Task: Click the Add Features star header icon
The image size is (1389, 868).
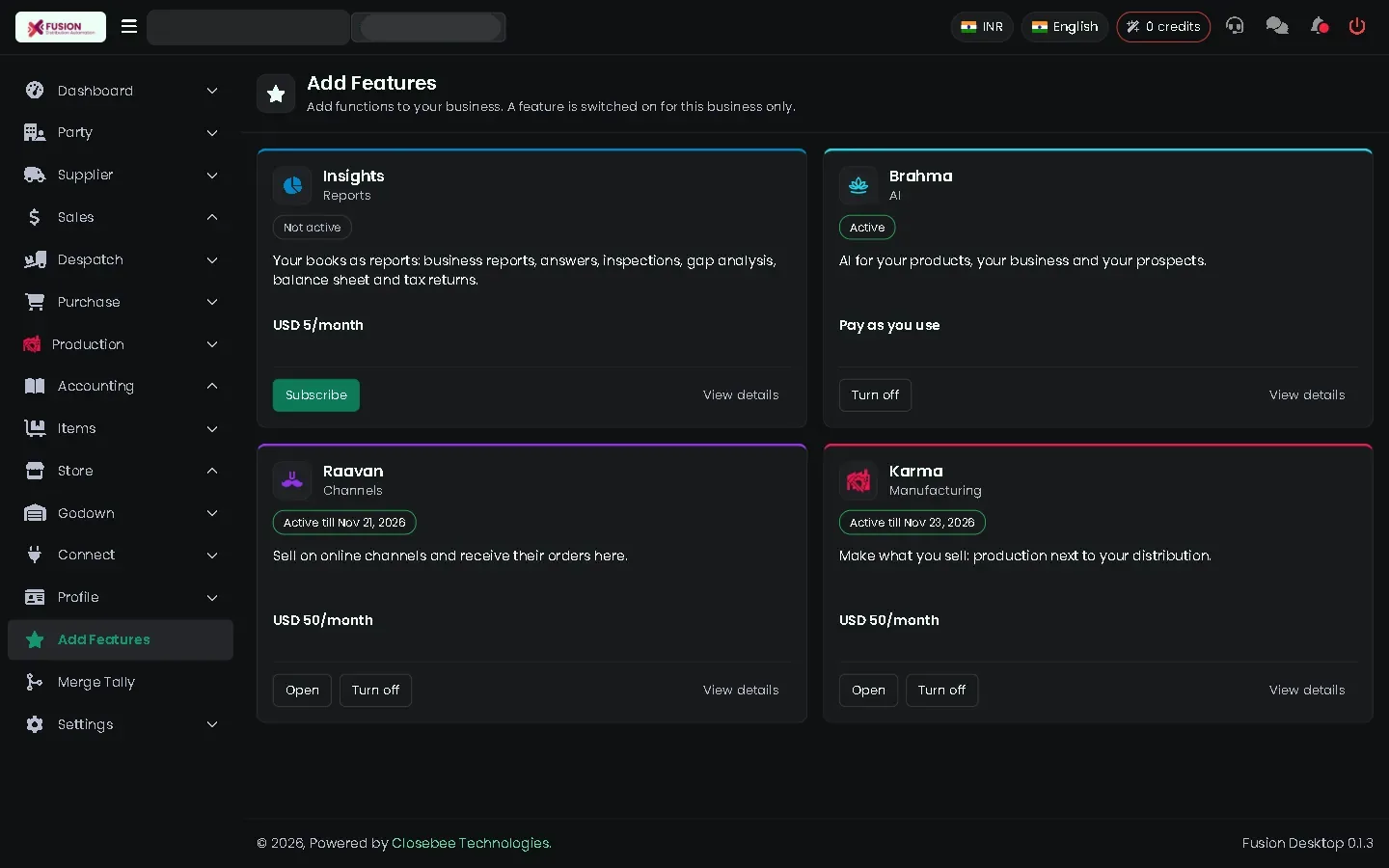Action: [276, 94]
